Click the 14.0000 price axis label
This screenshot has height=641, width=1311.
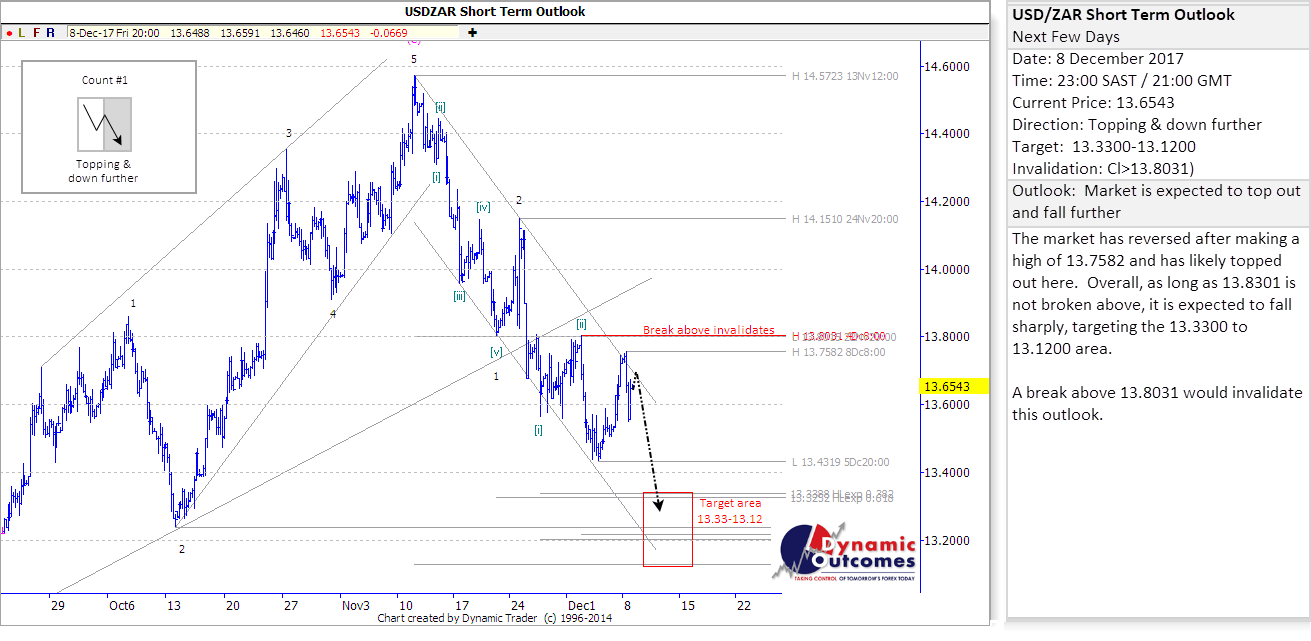pos(946,270)
